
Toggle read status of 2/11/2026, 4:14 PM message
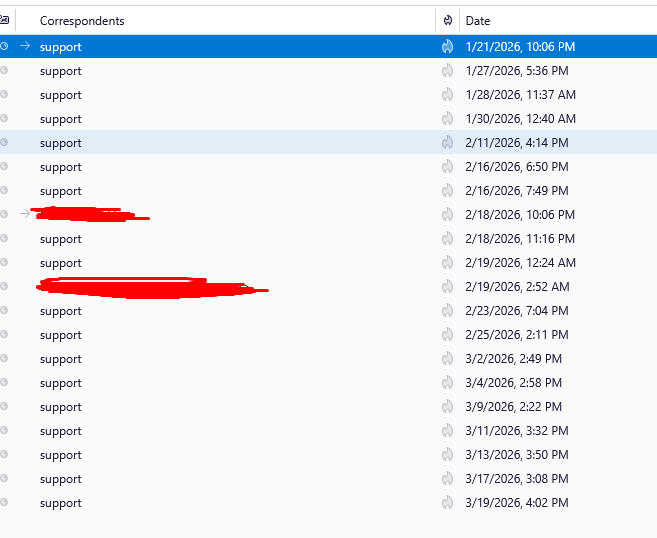(x=4, y=142)
